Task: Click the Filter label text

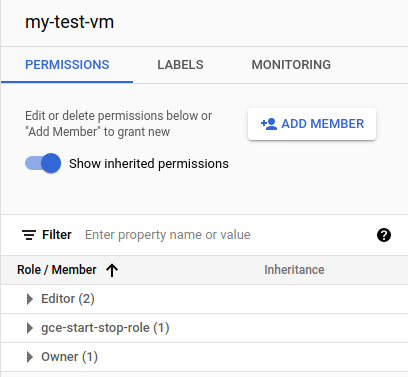Action: [x=57, y=235]
